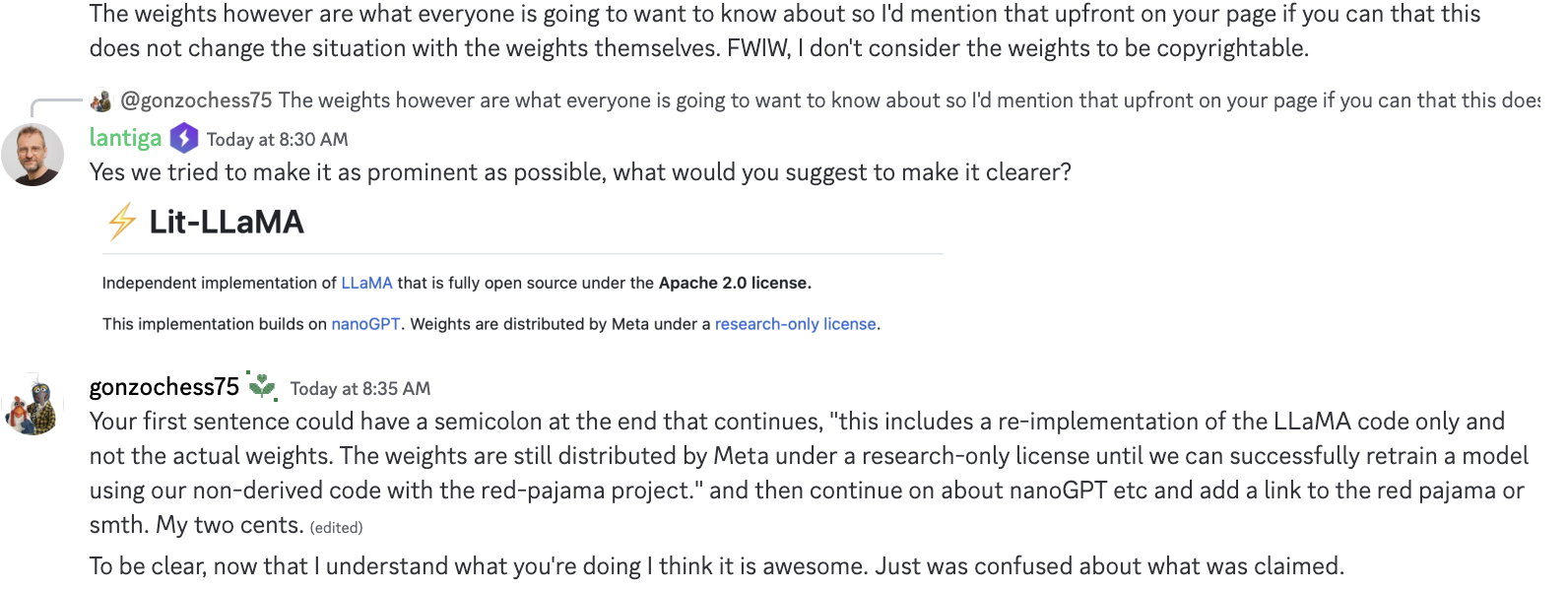Open lantiga's profile by clicking the username
1568x589 pixels.
coord(124,138)
